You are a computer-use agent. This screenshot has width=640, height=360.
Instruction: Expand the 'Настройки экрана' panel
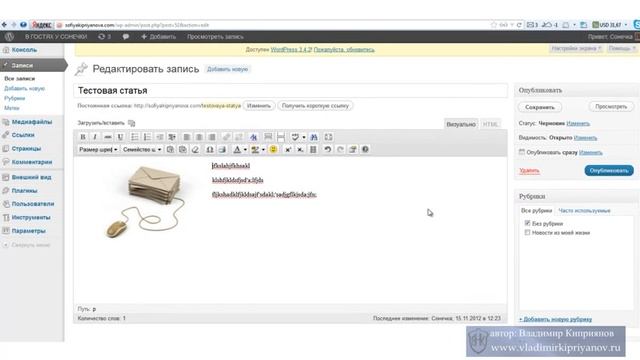click(577, 49)
